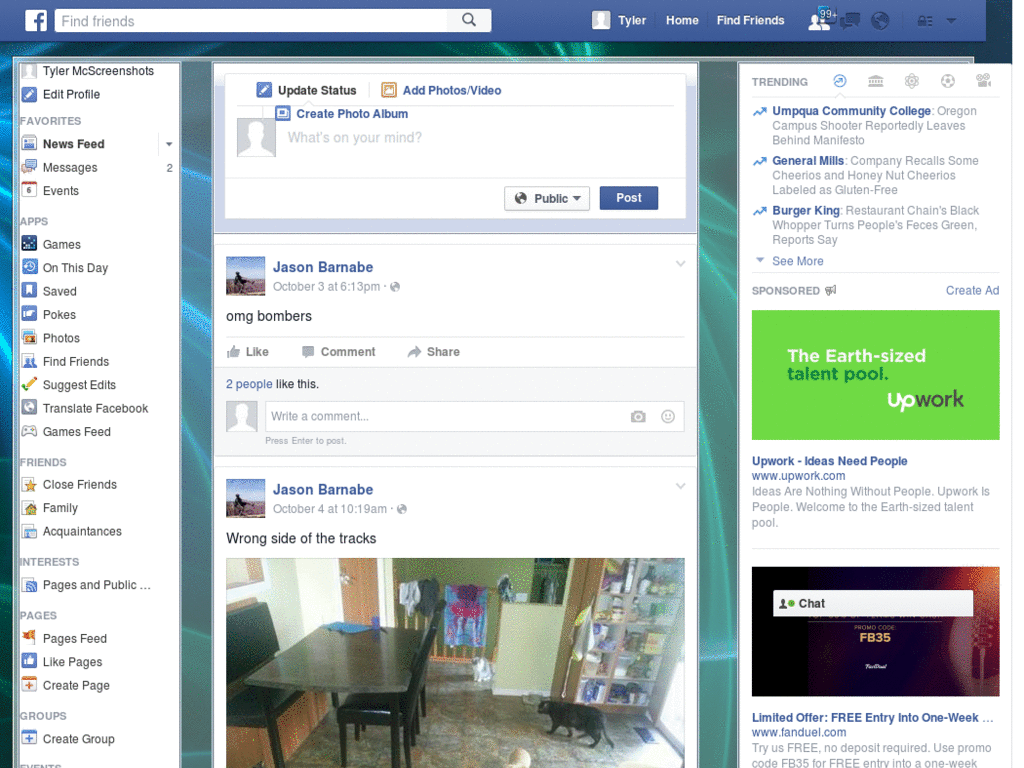The image size is (1024, 768).
Task: Expand the account menu arrow in top bar
Action: pyautogui.click(x=952, y=21)
